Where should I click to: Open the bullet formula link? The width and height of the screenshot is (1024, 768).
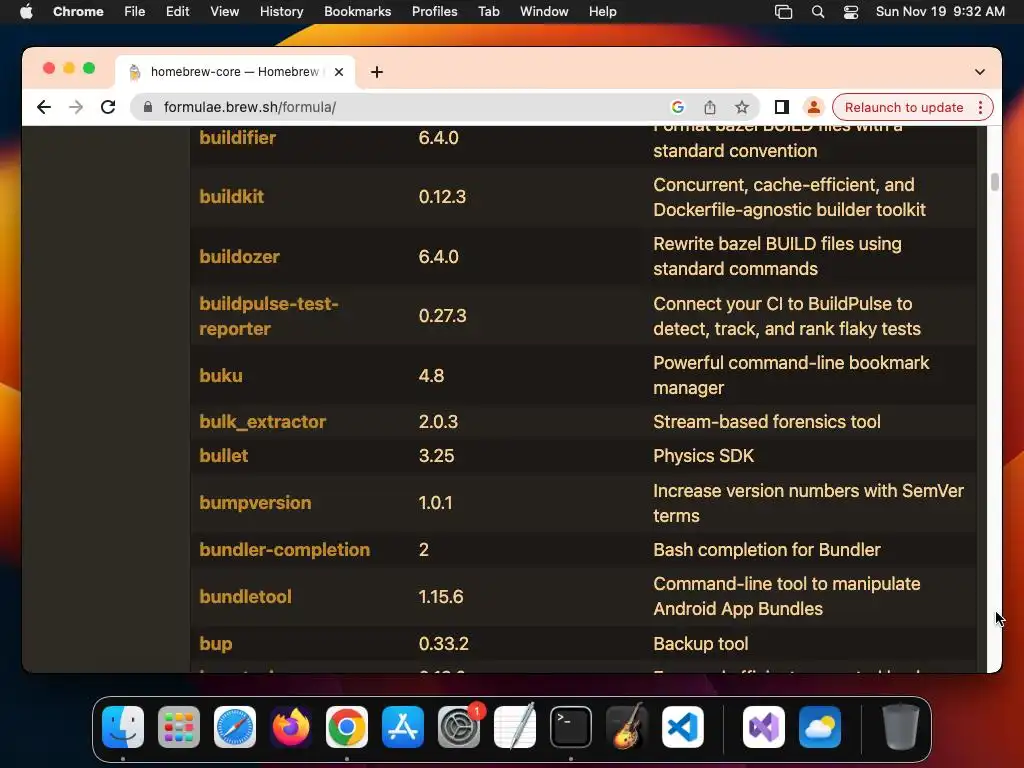[x=223, y=456]
